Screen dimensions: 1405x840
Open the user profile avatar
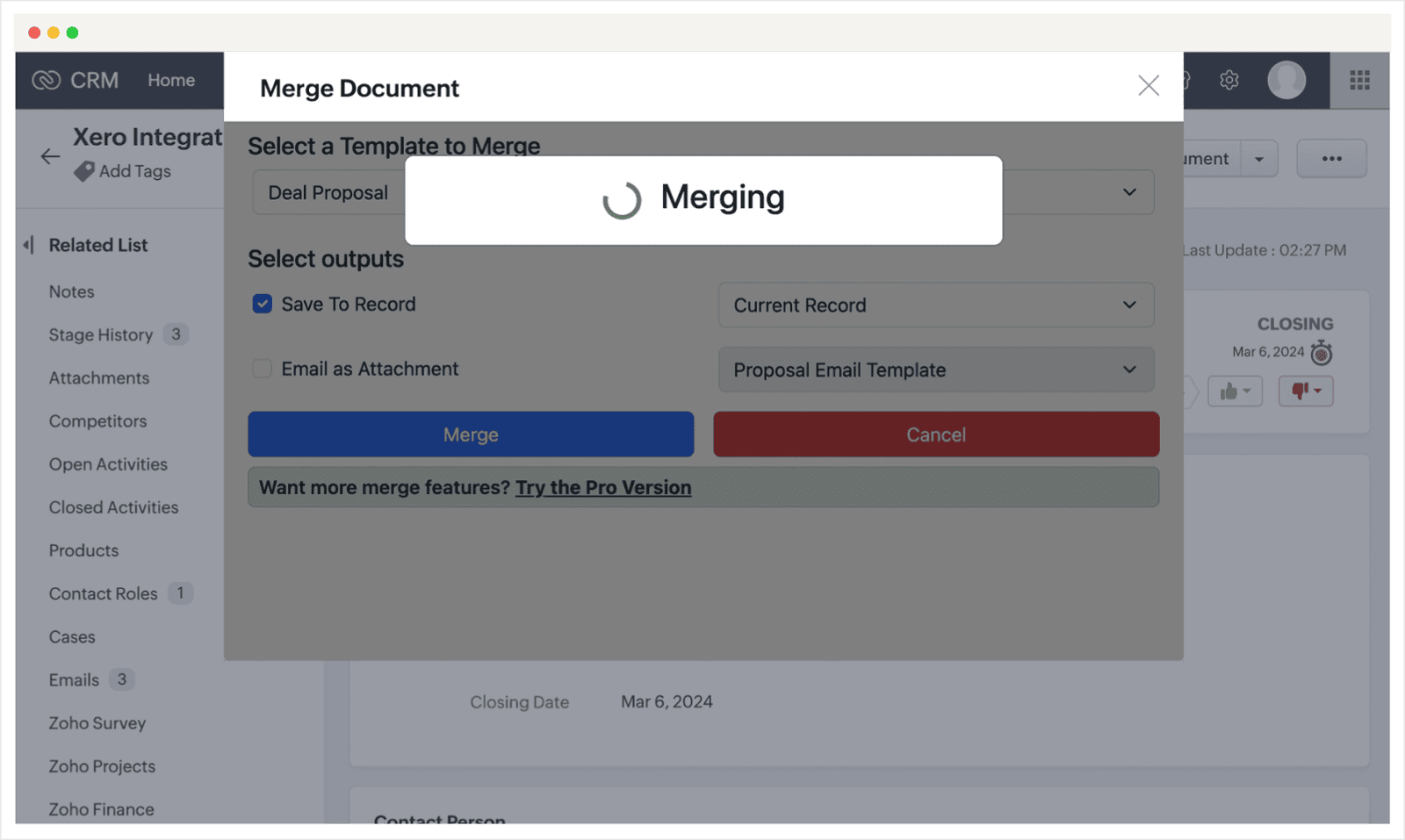(1286, 80)
